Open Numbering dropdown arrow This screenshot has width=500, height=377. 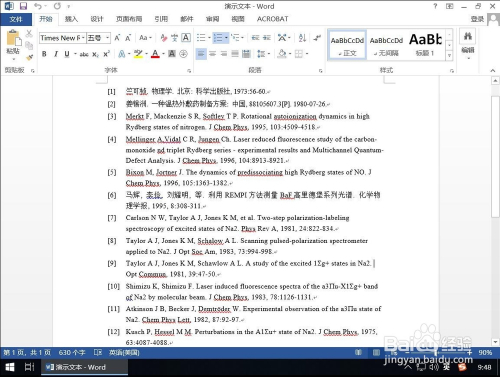click(226, 38)
